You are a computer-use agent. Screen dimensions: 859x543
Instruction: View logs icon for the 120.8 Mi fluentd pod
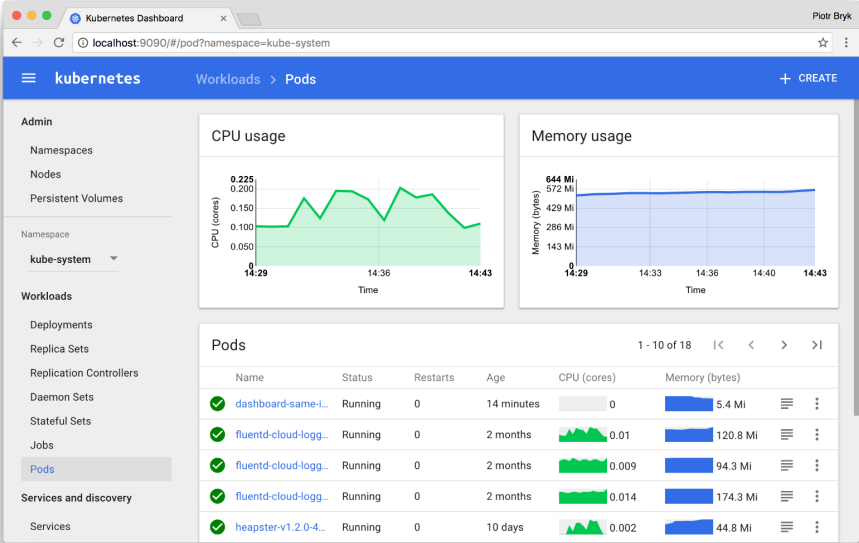(787, 435)
